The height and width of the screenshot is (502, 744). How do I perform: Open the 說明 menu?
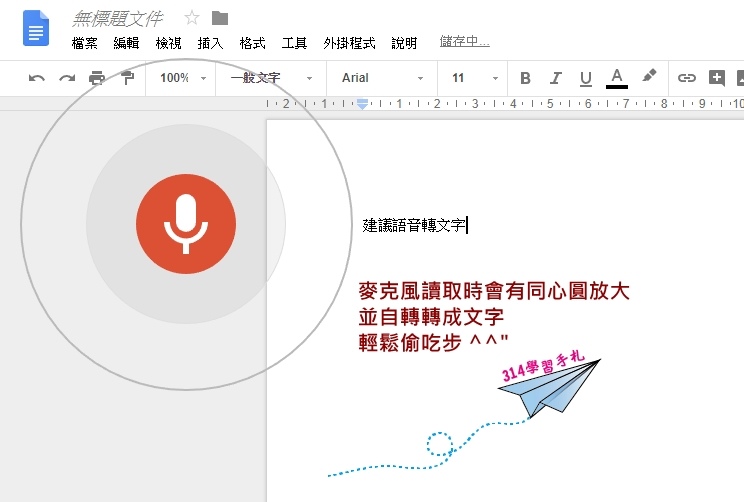pos(404,43)
